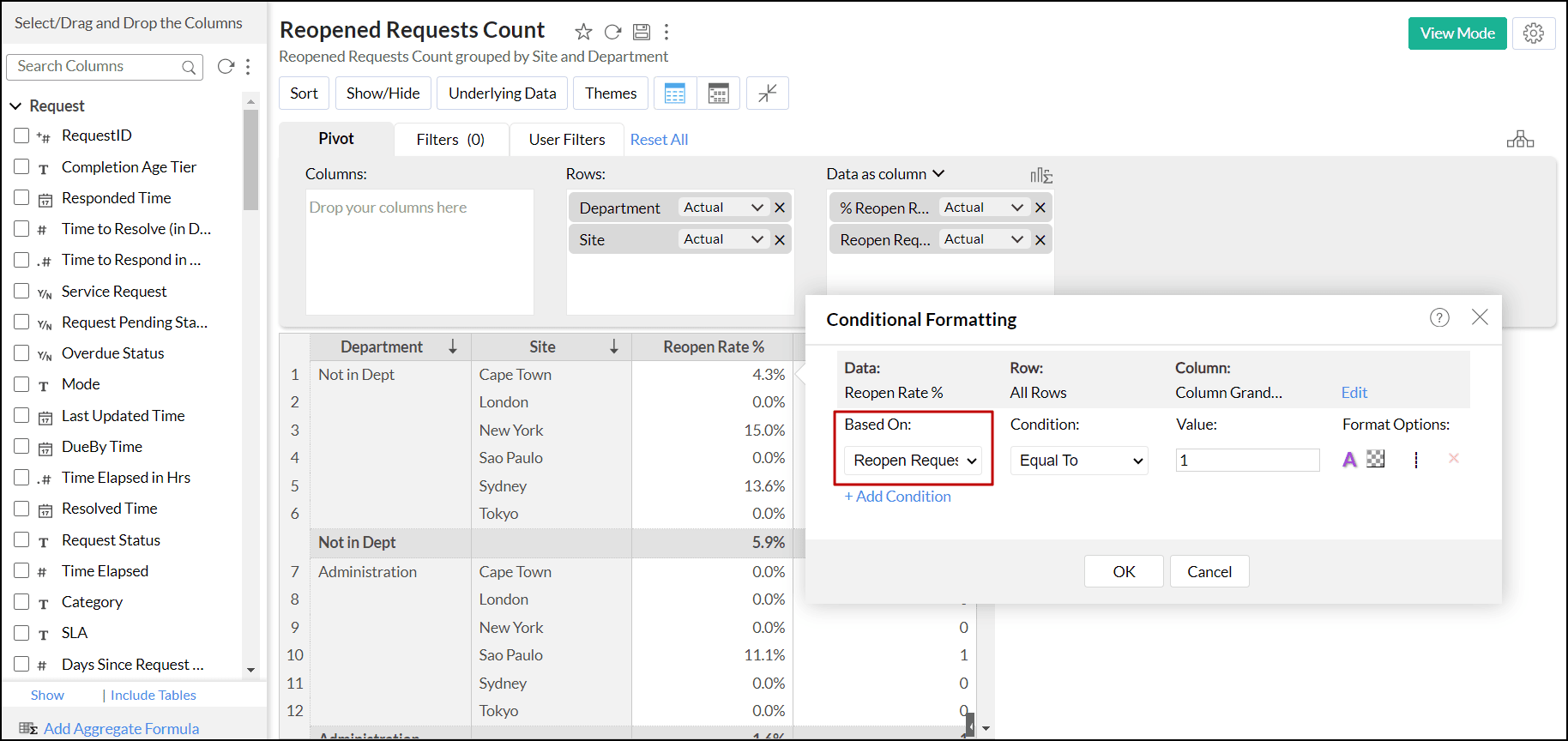This screenshot has height=741, width=1568.
Task: Click the Add Condition link
Action: tap(897, 497)
